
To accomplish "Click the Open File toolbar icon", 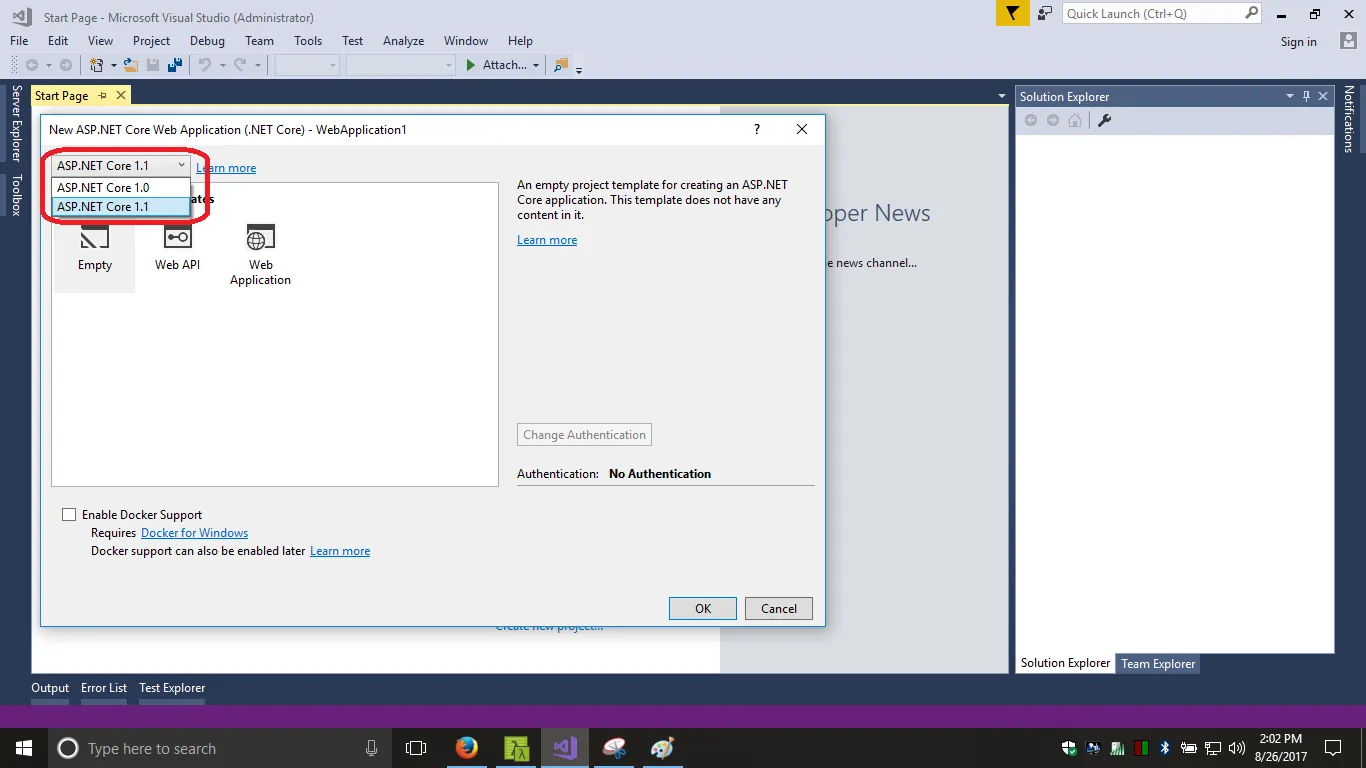I will point(130,65).
